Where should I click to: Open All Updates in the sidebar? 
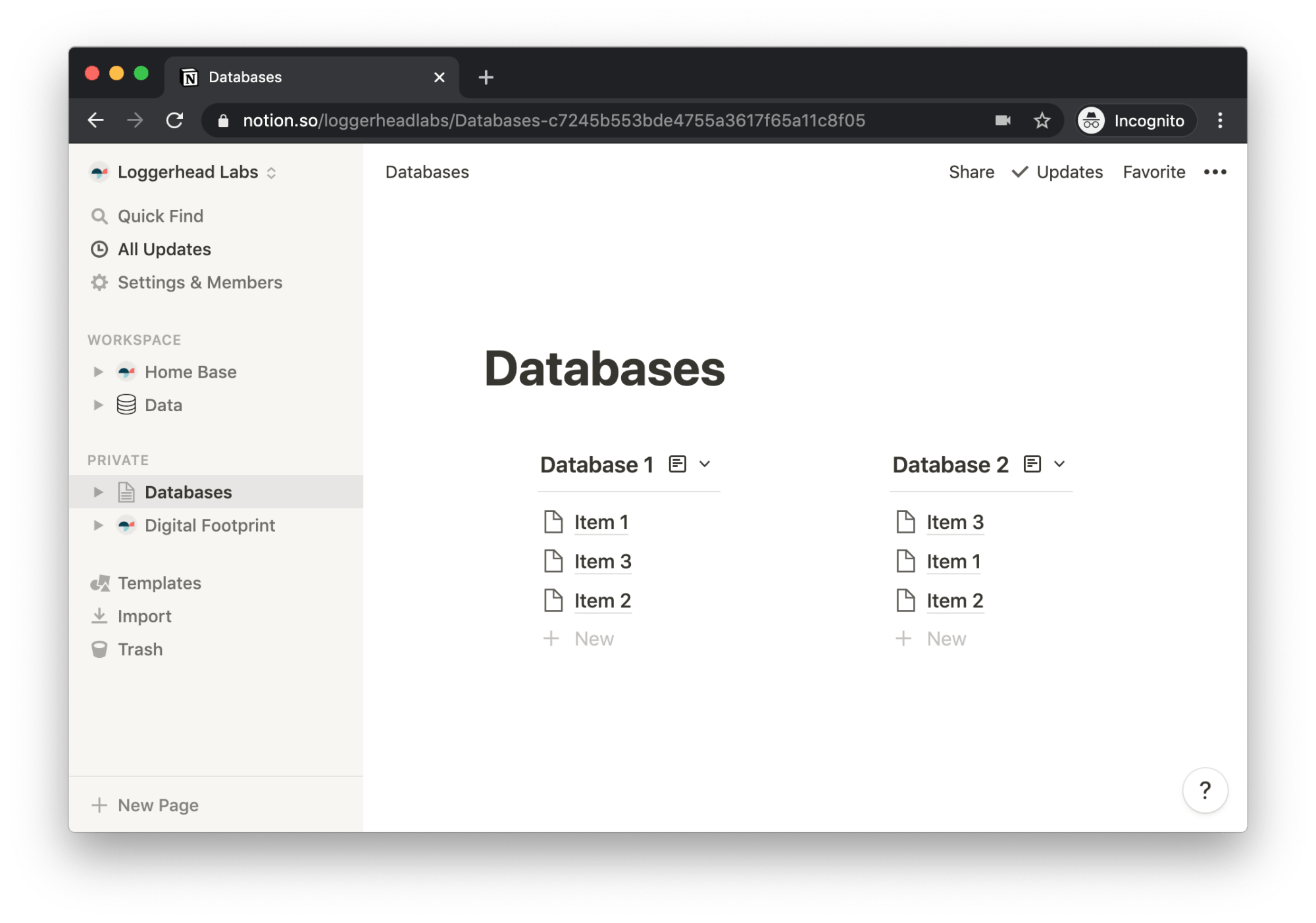coord(164,249)
